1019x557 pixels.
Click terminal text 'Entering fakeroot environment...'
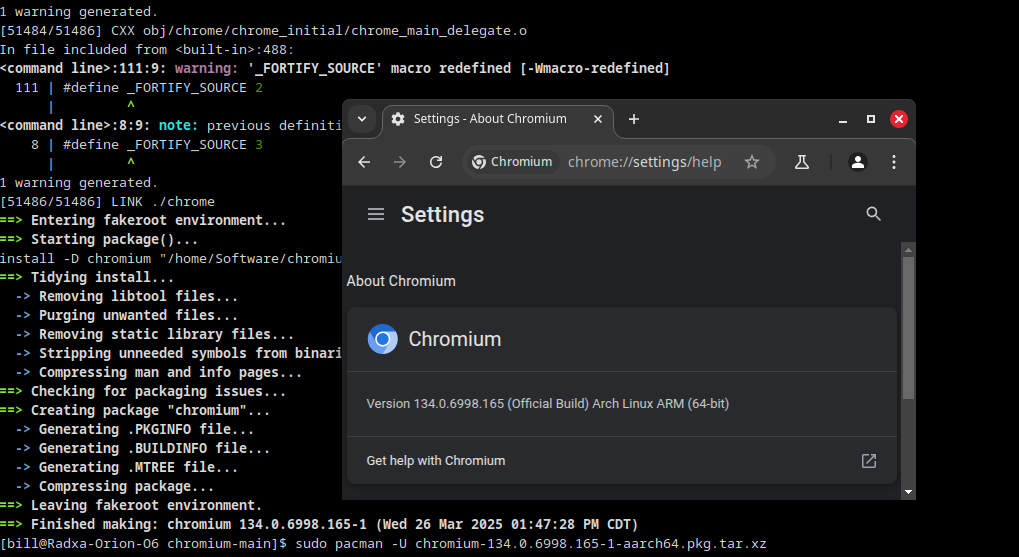159,220
